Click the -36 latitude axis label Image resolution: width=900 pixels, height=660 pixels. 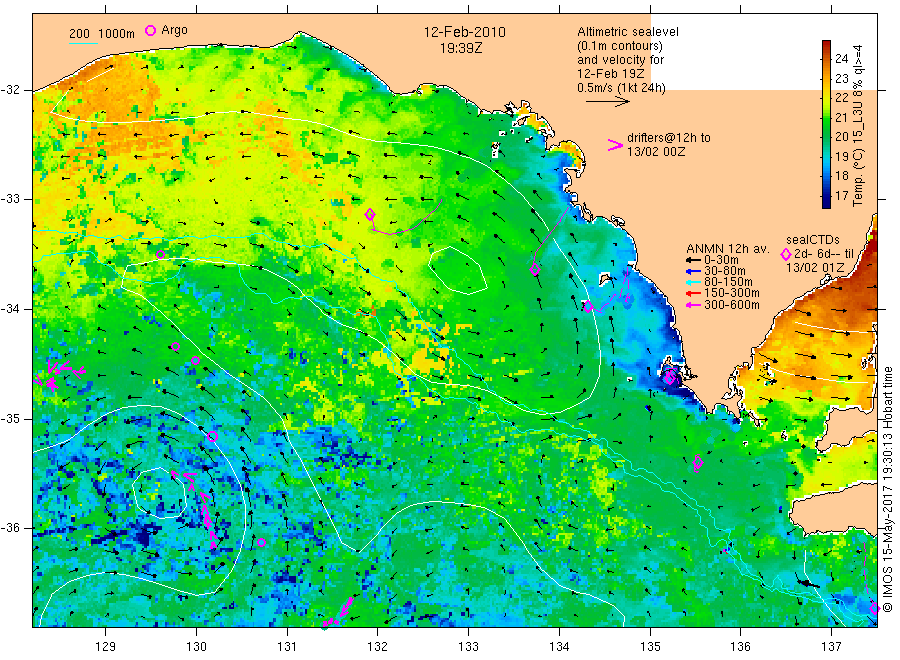pos(10,528)
